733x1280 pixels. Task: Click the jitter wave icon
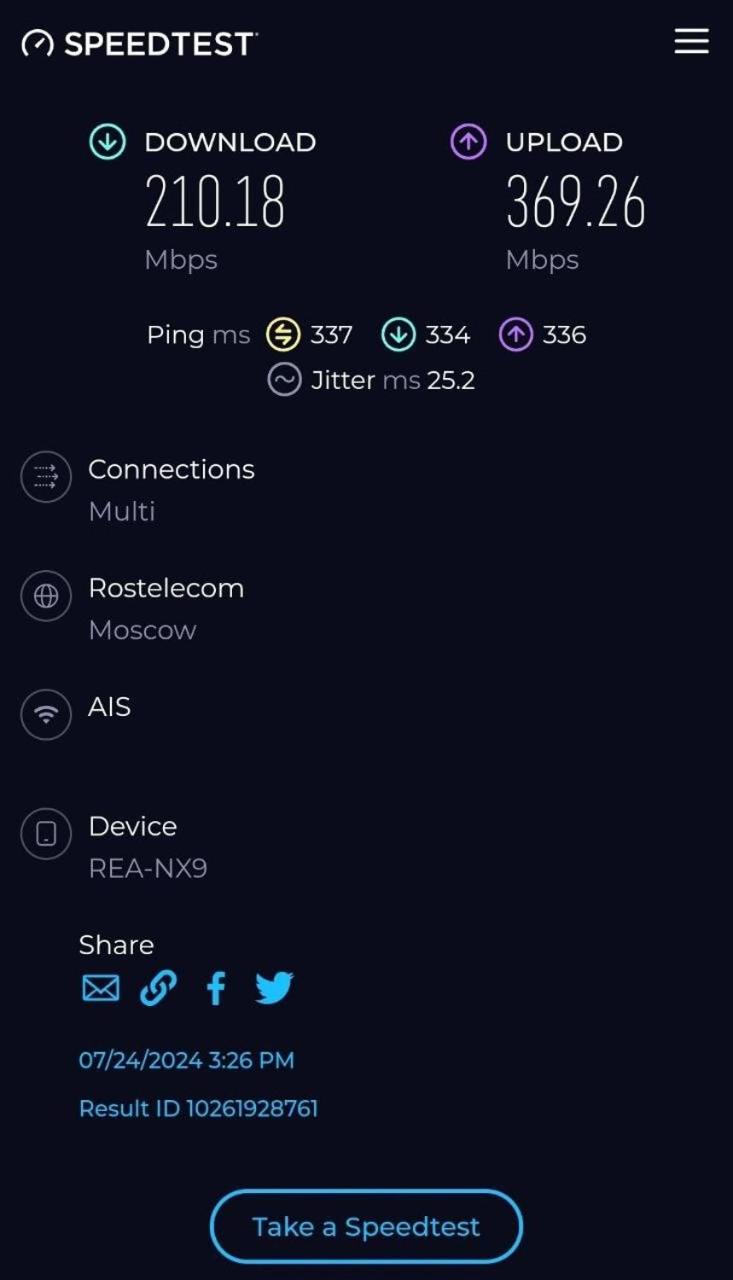pos(284,380)
